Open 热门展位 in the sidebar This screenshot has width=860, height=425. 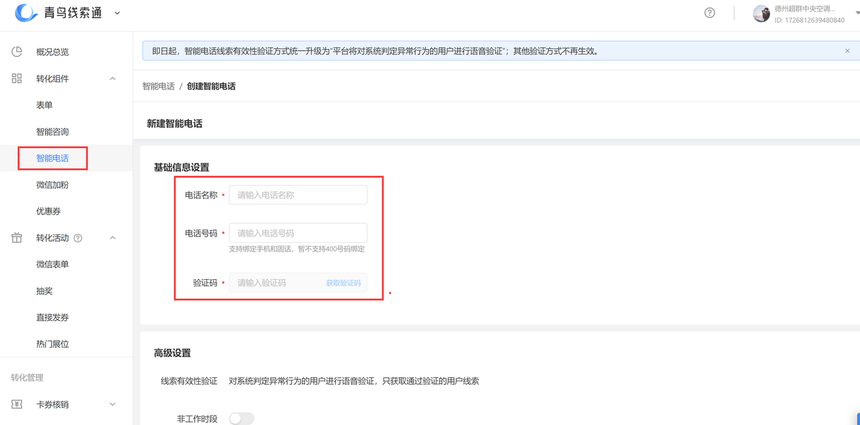53,344
